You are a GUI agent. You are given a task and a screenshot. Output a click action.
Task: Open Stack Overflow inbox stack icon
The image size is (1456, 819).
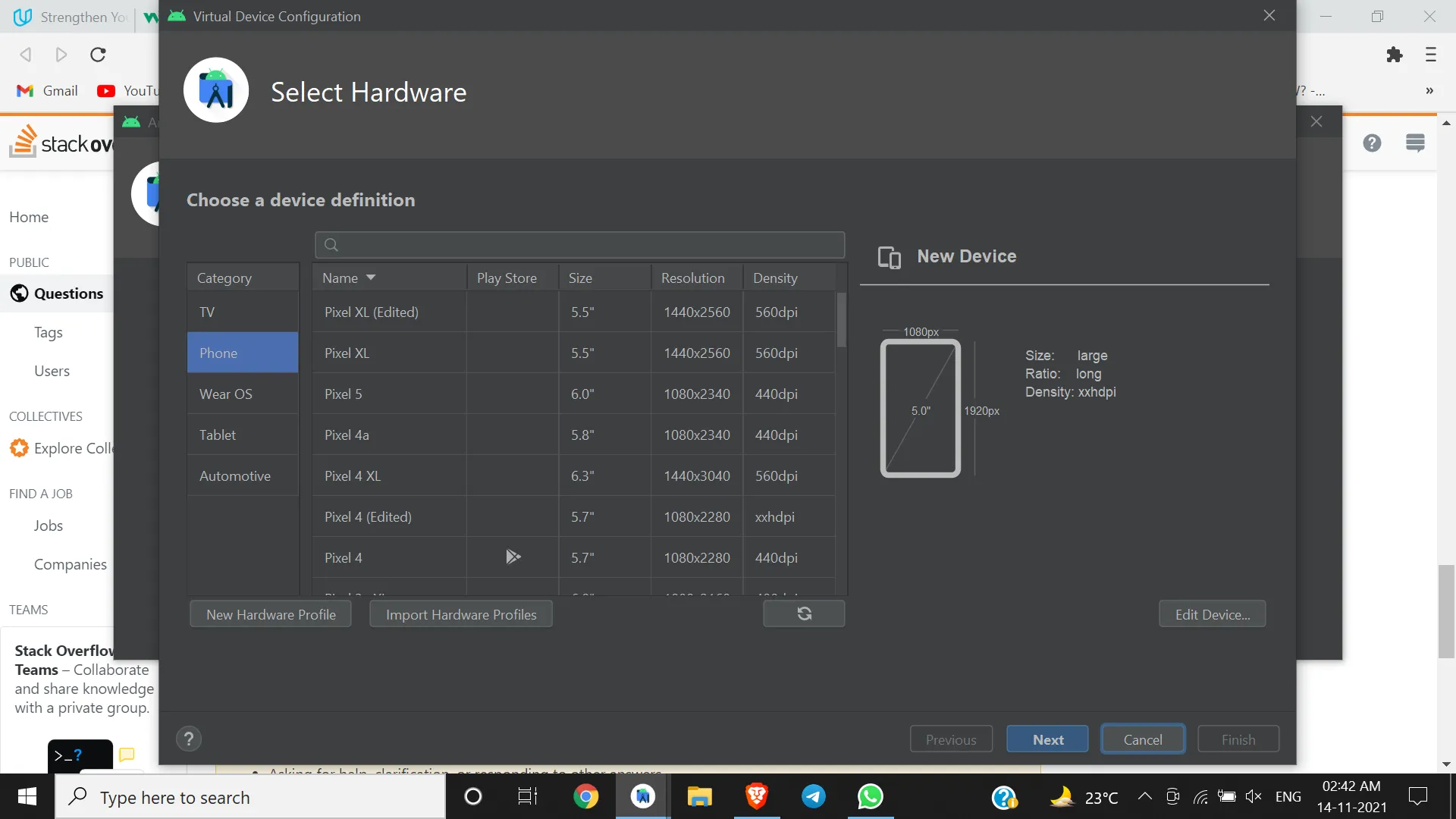(x=1415, y=143)
